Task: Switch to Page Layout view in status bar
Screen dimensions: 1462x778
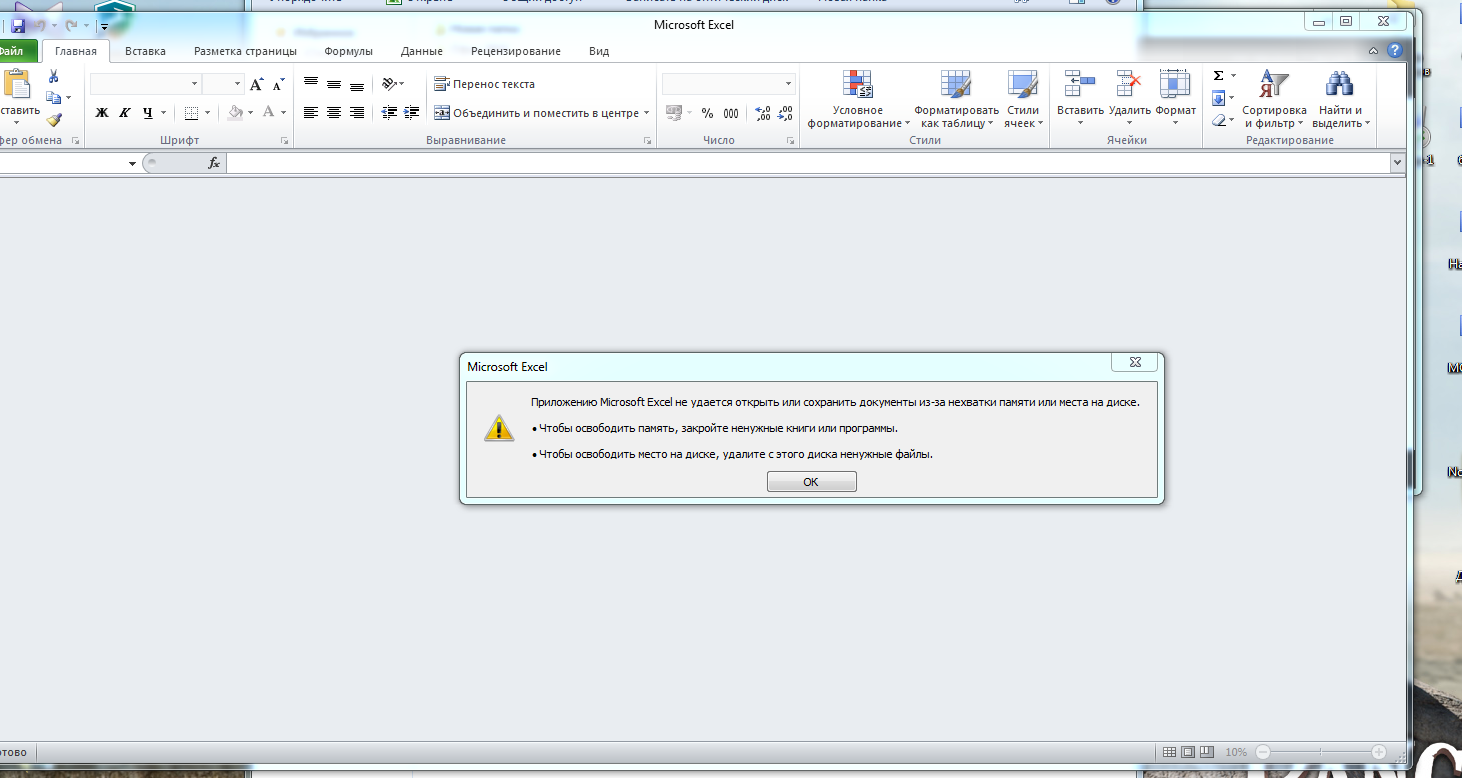Action: coord(1188,752)
